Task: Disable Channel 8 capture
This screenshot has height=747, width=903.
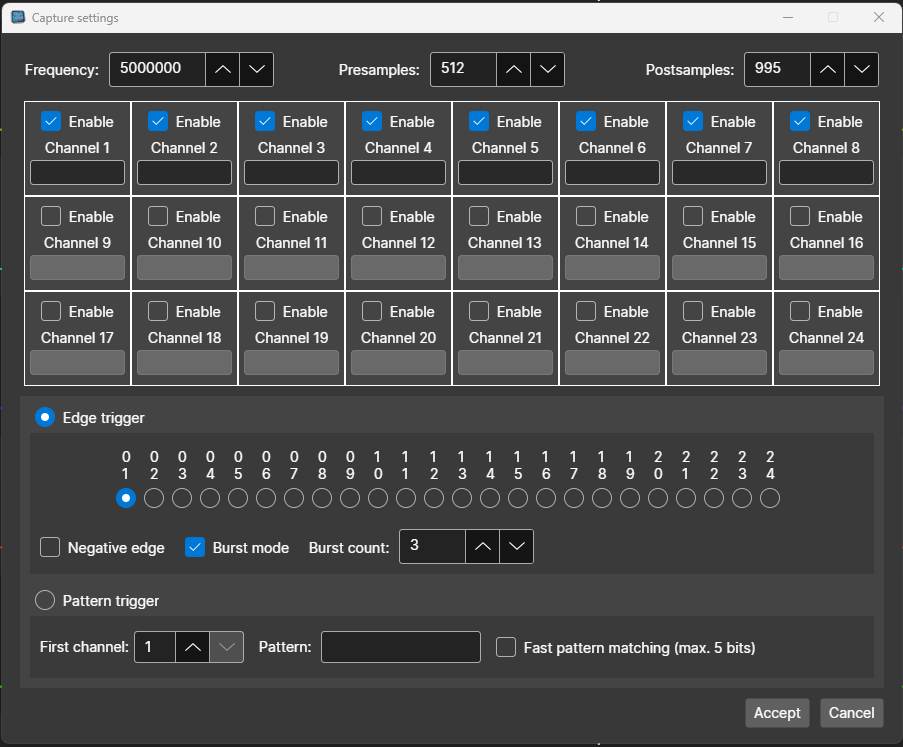Action: [x=800, y=122]
